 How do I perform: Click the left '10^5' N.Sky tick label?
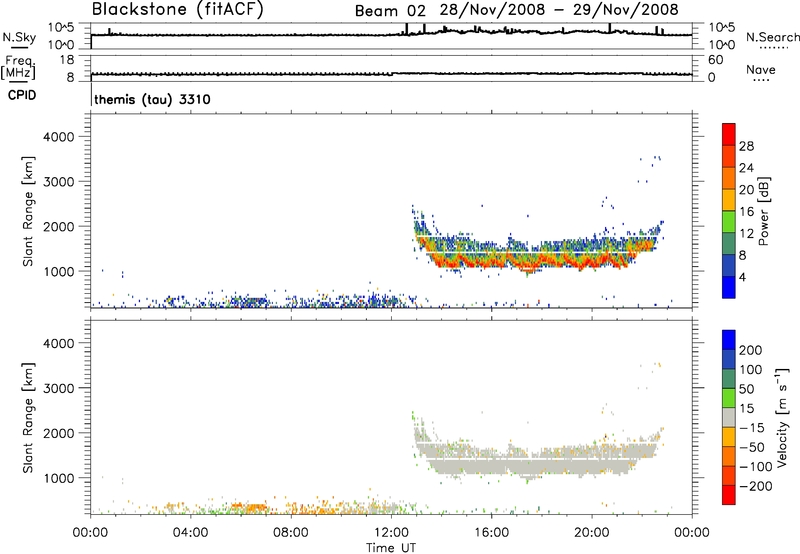[x=61, y=28]
